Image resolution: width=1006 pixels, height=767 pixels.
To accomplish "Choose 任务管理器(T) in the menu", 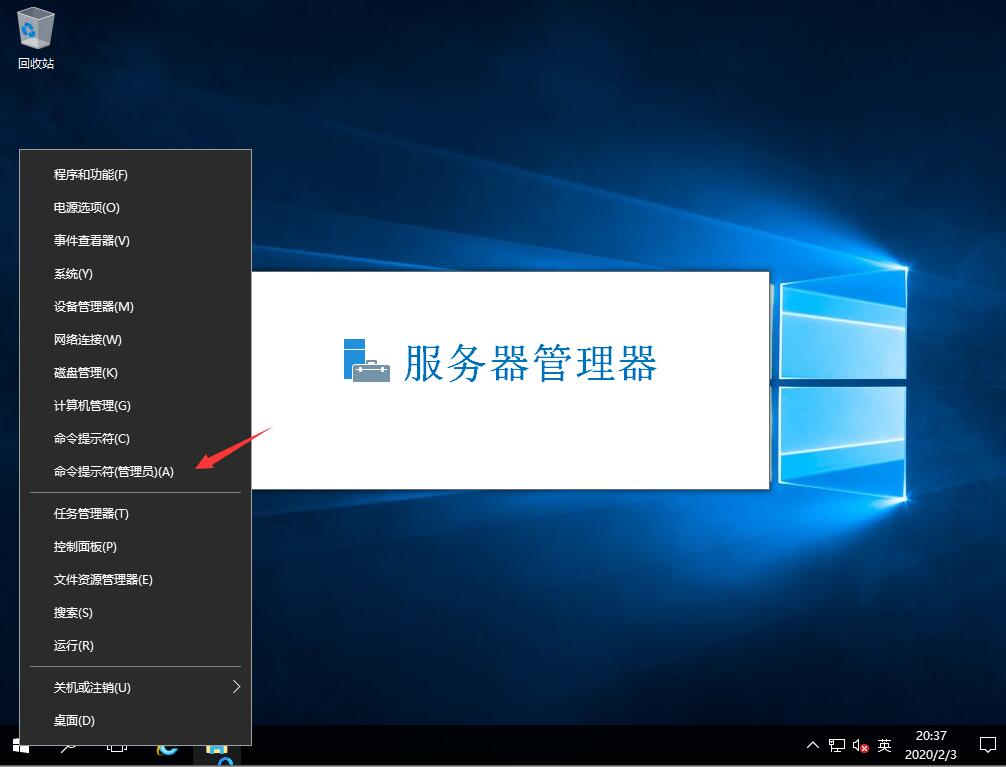I will pyautogui.click(x=91, y=513).
